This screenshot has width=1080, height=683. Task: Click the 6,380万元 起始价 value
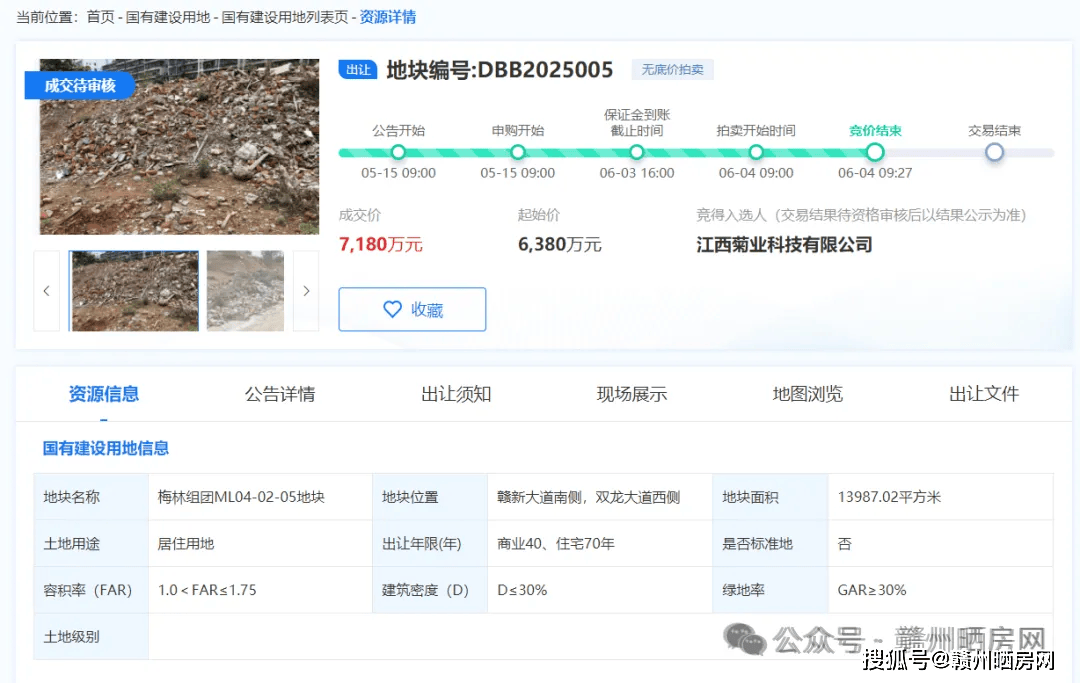(559, 244)
